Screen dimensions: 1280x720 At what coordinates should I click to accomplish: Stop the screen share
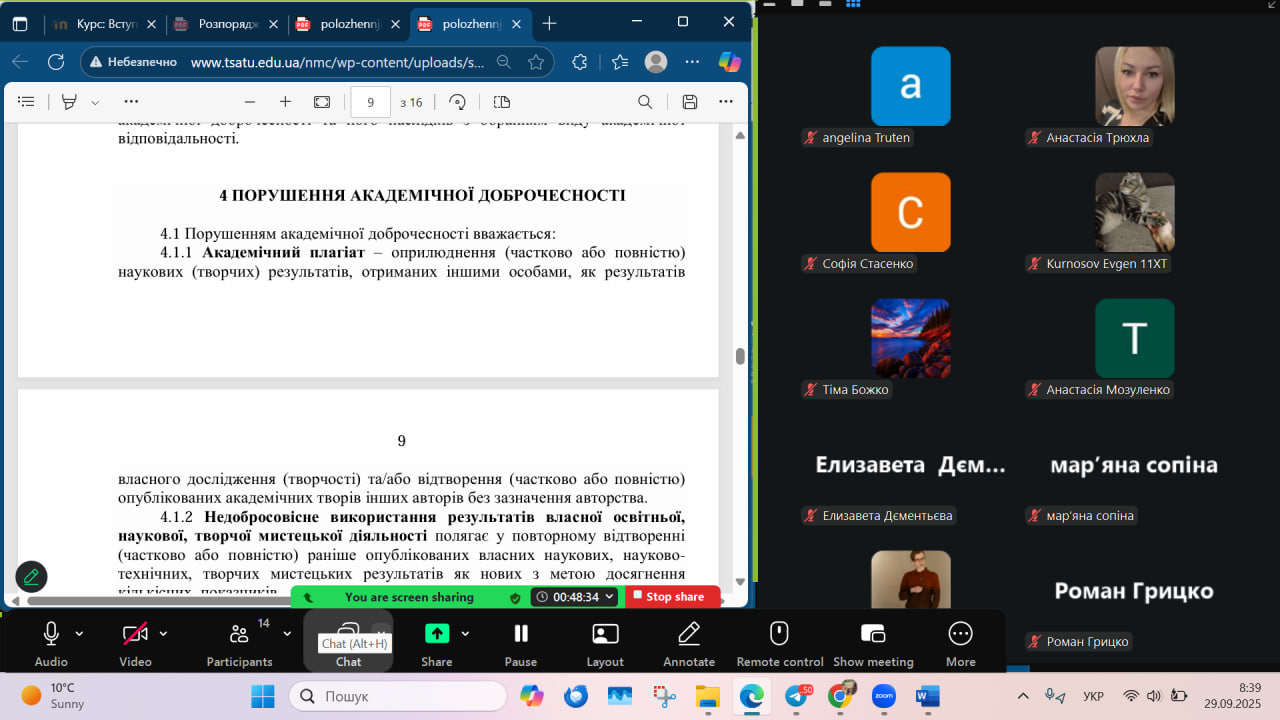click(x=673, y=597)
